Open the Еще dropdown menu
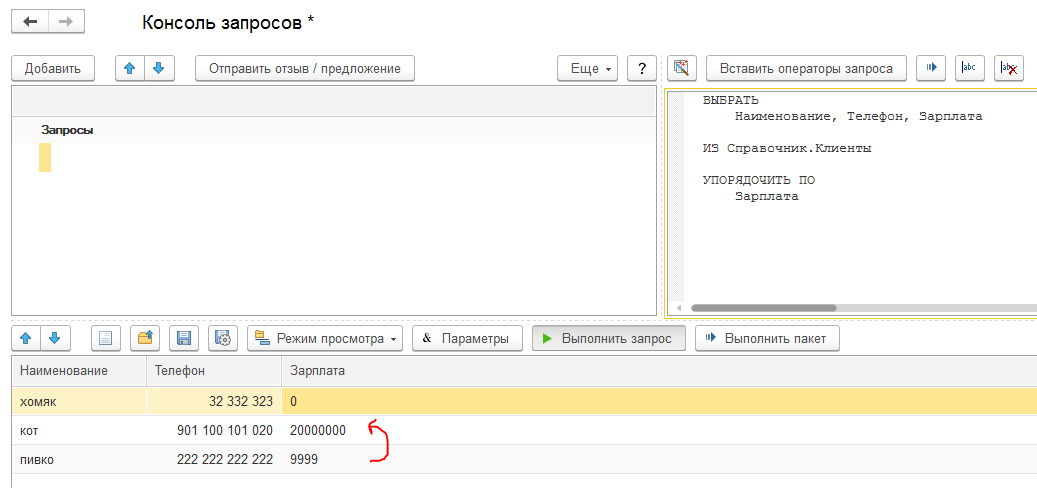The height and width of the screenshot is (488, 1037). (587, 68)
